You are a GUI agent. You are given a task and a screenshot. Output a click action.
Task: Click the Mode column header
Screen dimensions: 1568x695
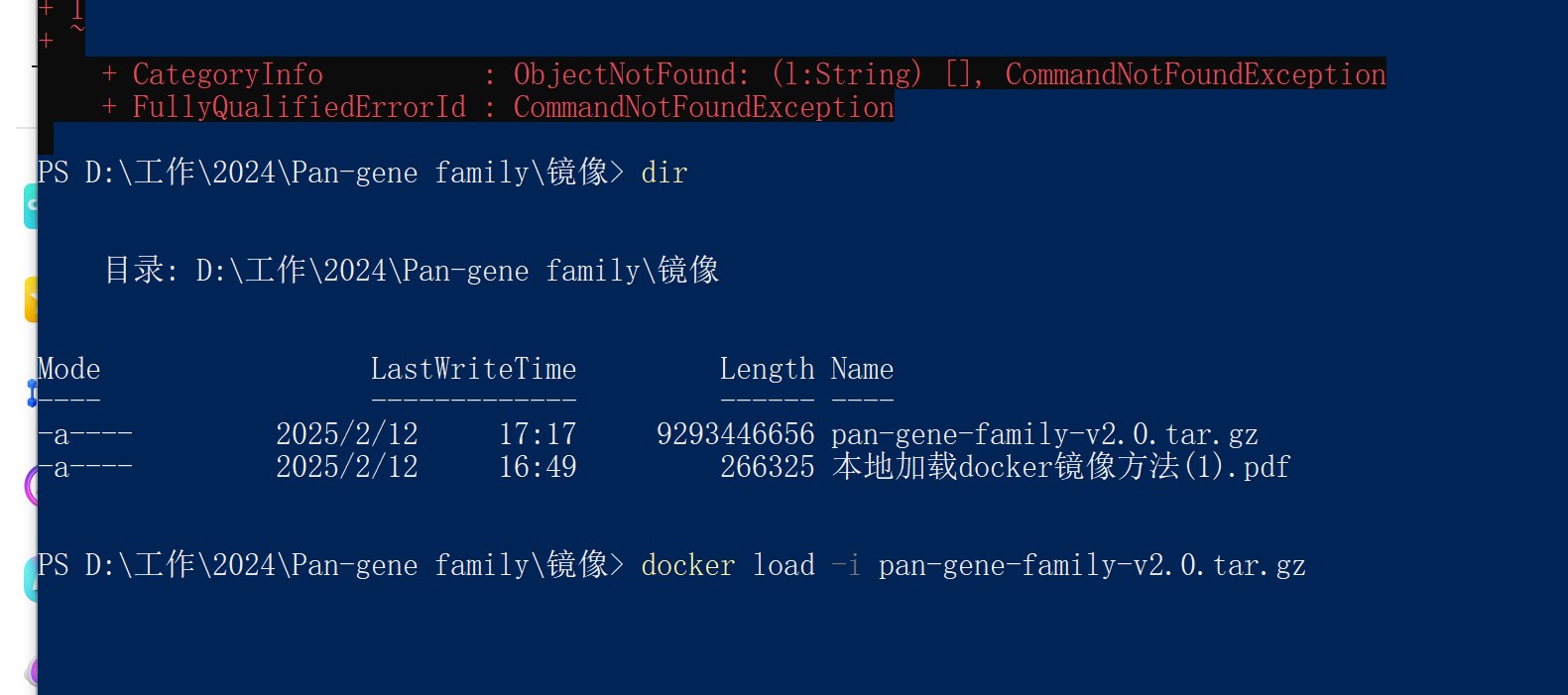click(x=68, y=370)
